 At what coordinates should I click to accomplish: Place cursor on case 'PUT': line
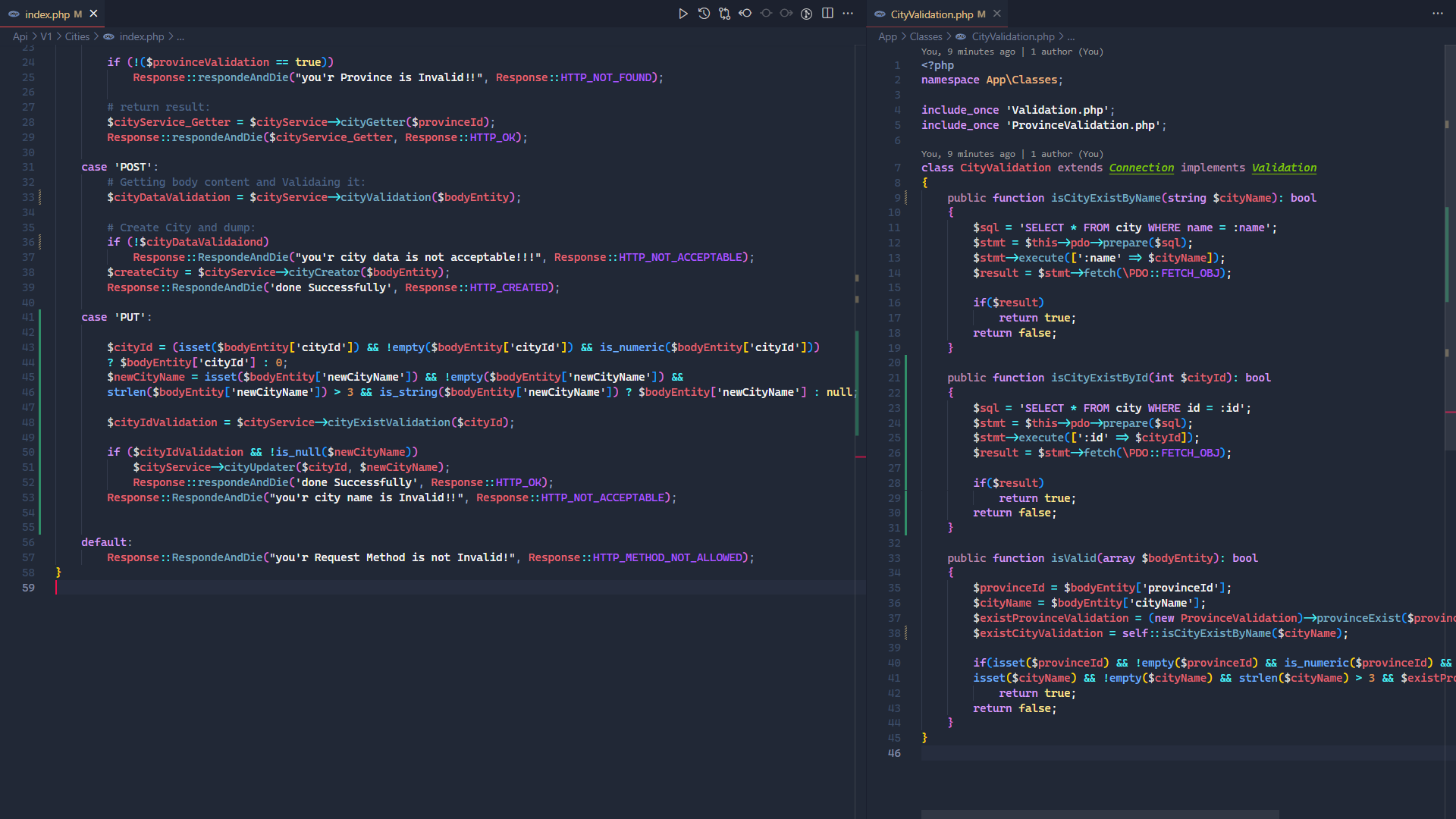click(x=117, y=317)
